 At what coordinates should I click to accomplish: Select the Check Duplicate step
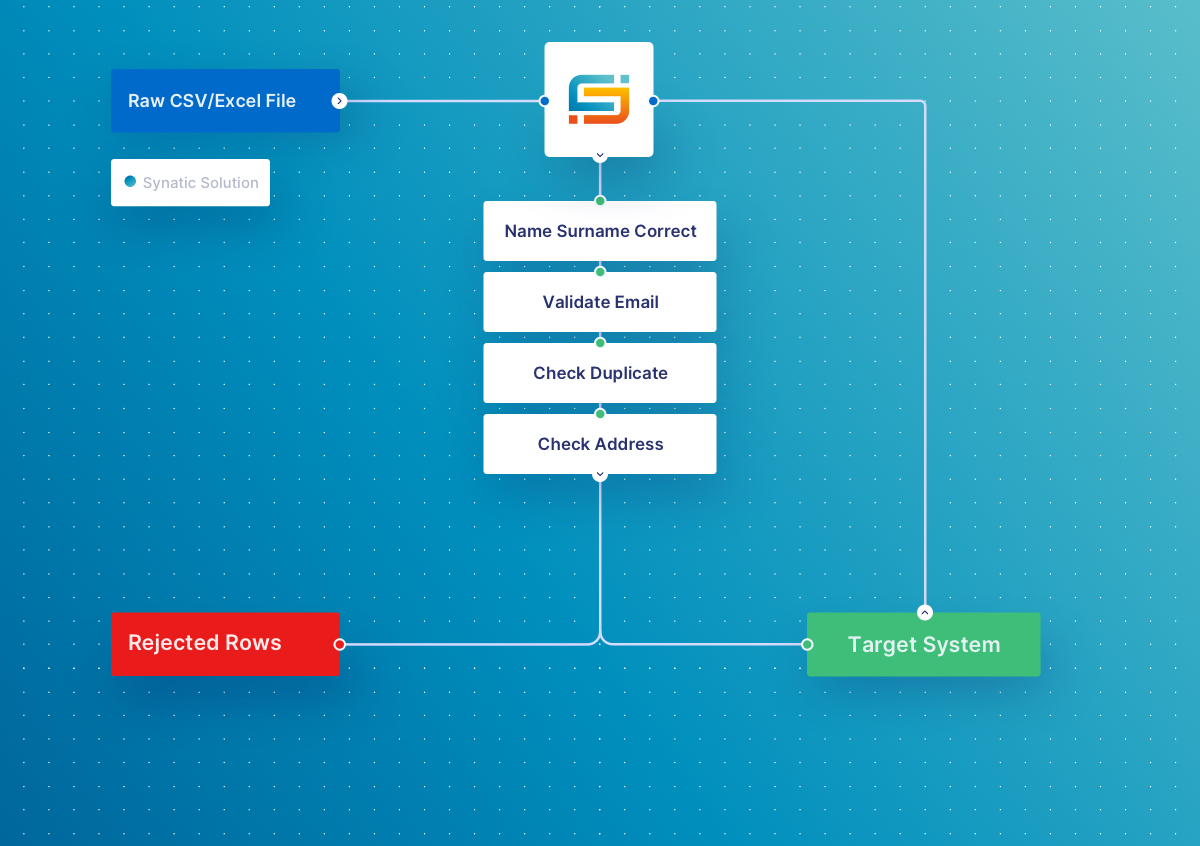click(x=600, y=373)
